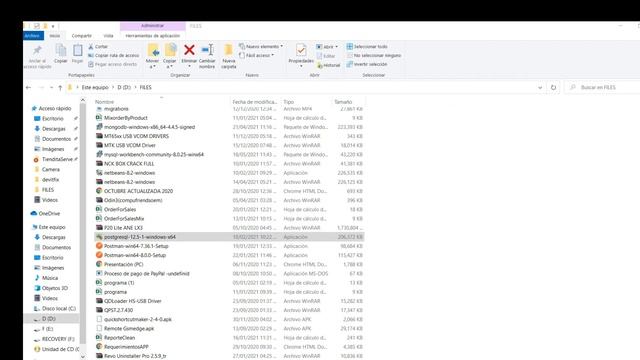Expand the Abrir dropdown arrow
This screenshot has height=360, width=640.
336,47
